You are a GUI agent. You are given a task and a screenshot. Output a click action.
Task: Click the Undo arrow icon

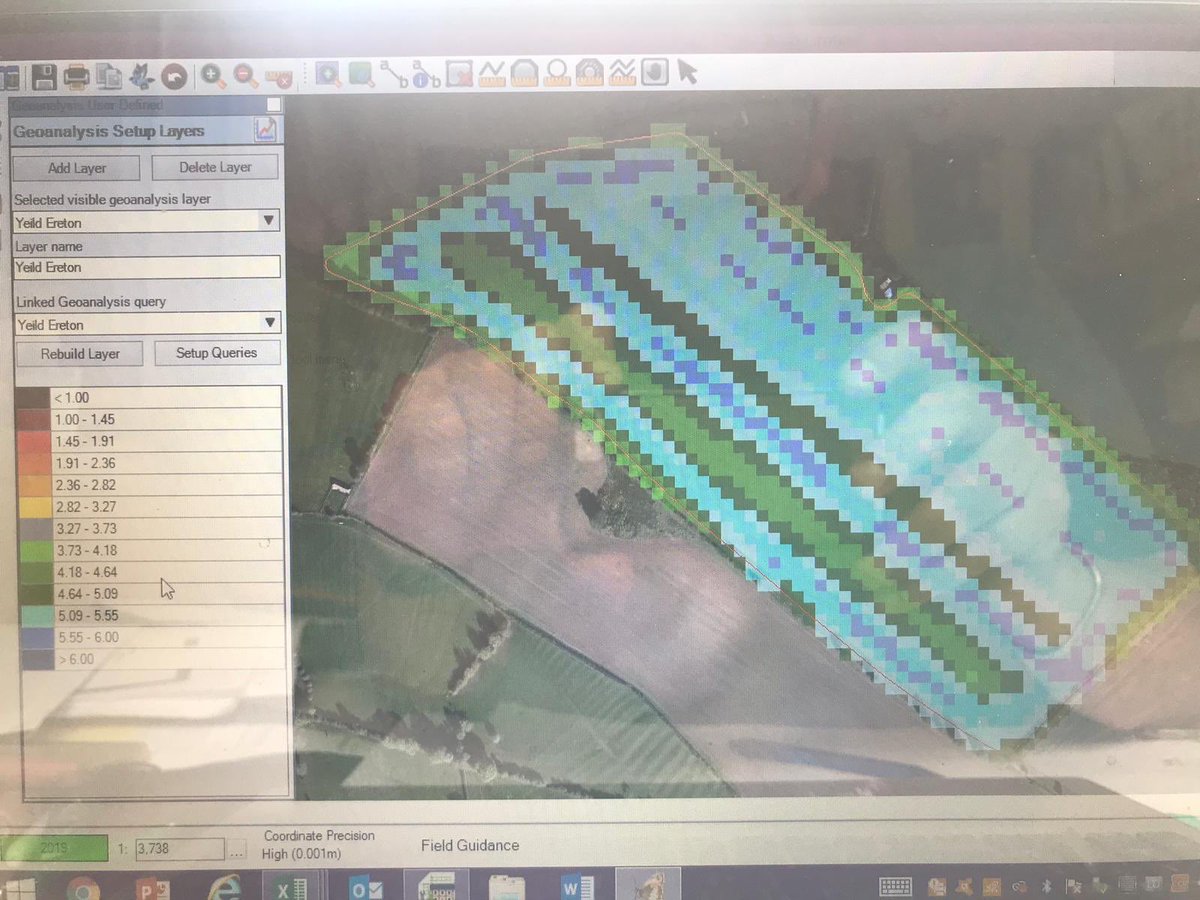(x=174, y=76)
